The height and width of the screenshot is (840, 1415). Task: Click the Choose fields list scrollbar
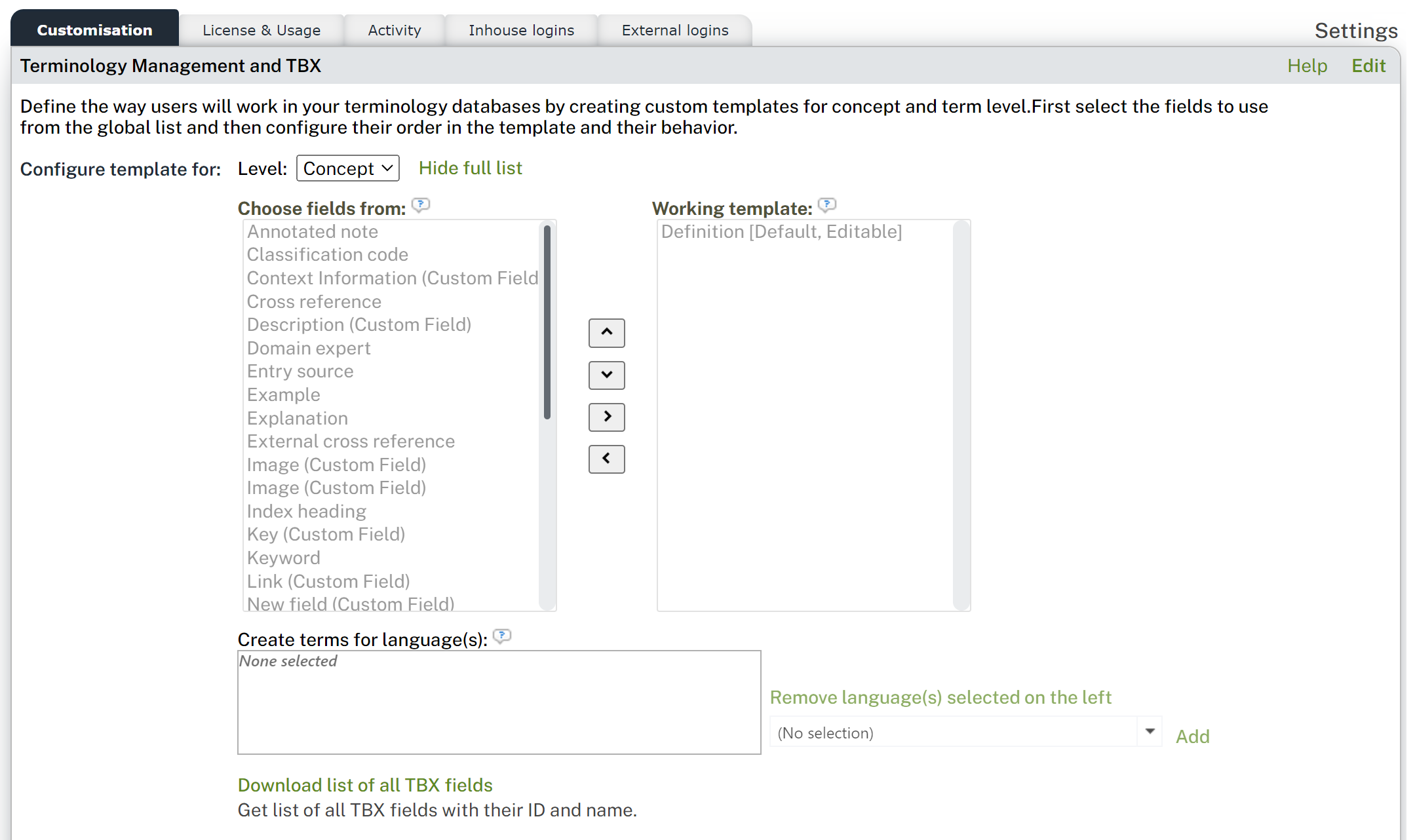547,322
